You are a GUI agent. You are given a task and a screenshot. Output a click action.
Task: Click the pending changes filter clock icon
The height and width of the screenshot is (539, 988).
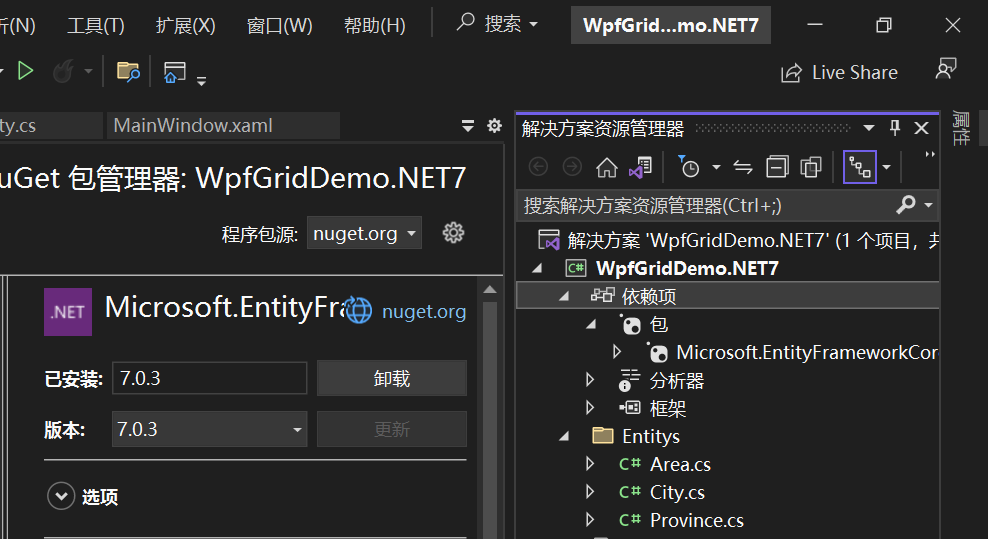click(689, 167)
